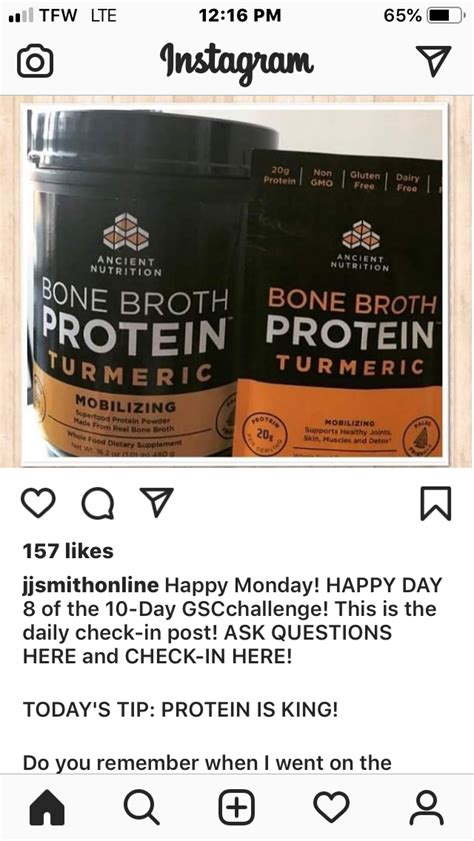Open the Search tab magnifier
The width and height of the screenshot is (474, 841).
(x=142, y=807)
